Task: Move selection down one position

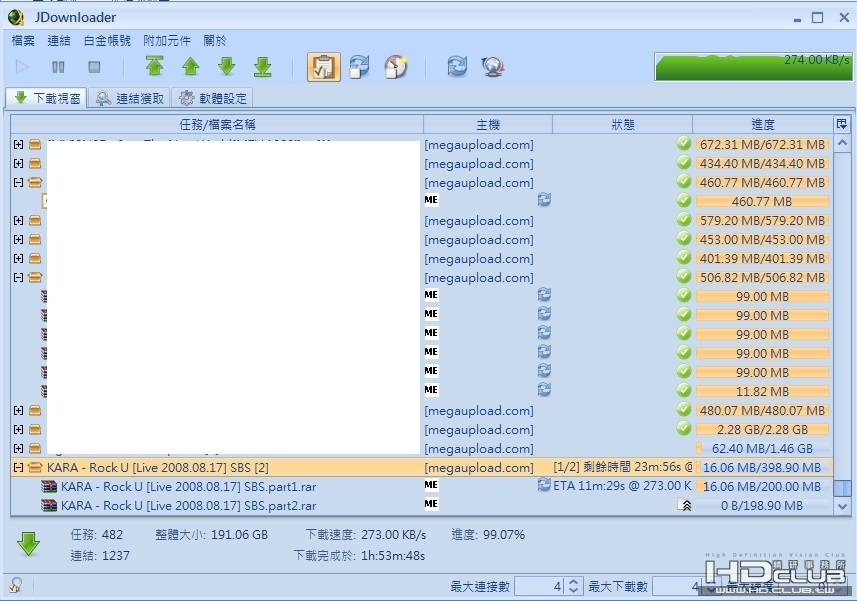Action: coord(226,67)
